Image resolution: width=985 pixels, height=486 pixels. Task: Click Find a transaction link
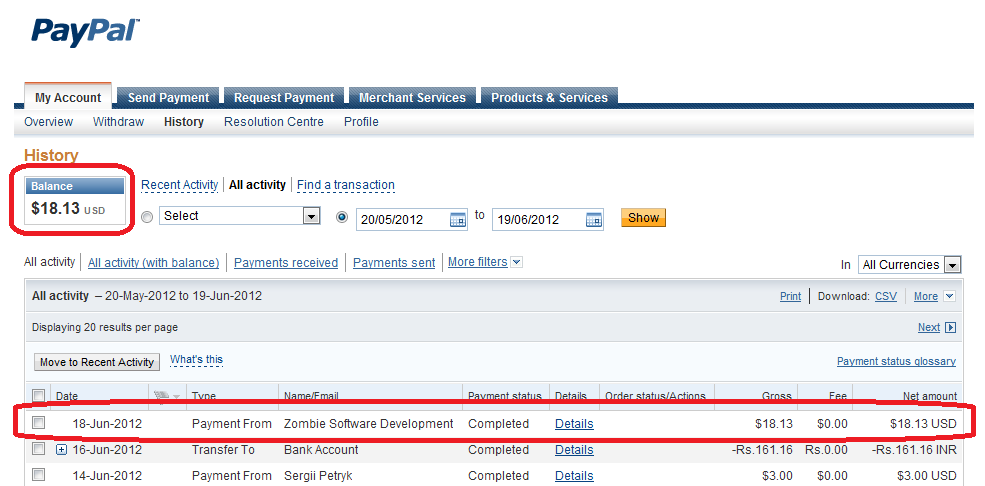pos(346,185)
